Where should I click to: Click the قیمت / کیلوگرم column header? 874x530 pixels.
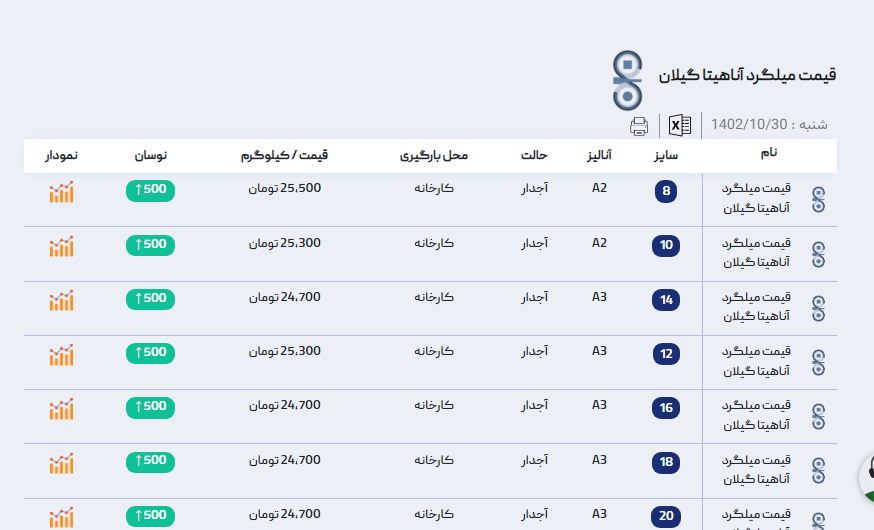284,156
